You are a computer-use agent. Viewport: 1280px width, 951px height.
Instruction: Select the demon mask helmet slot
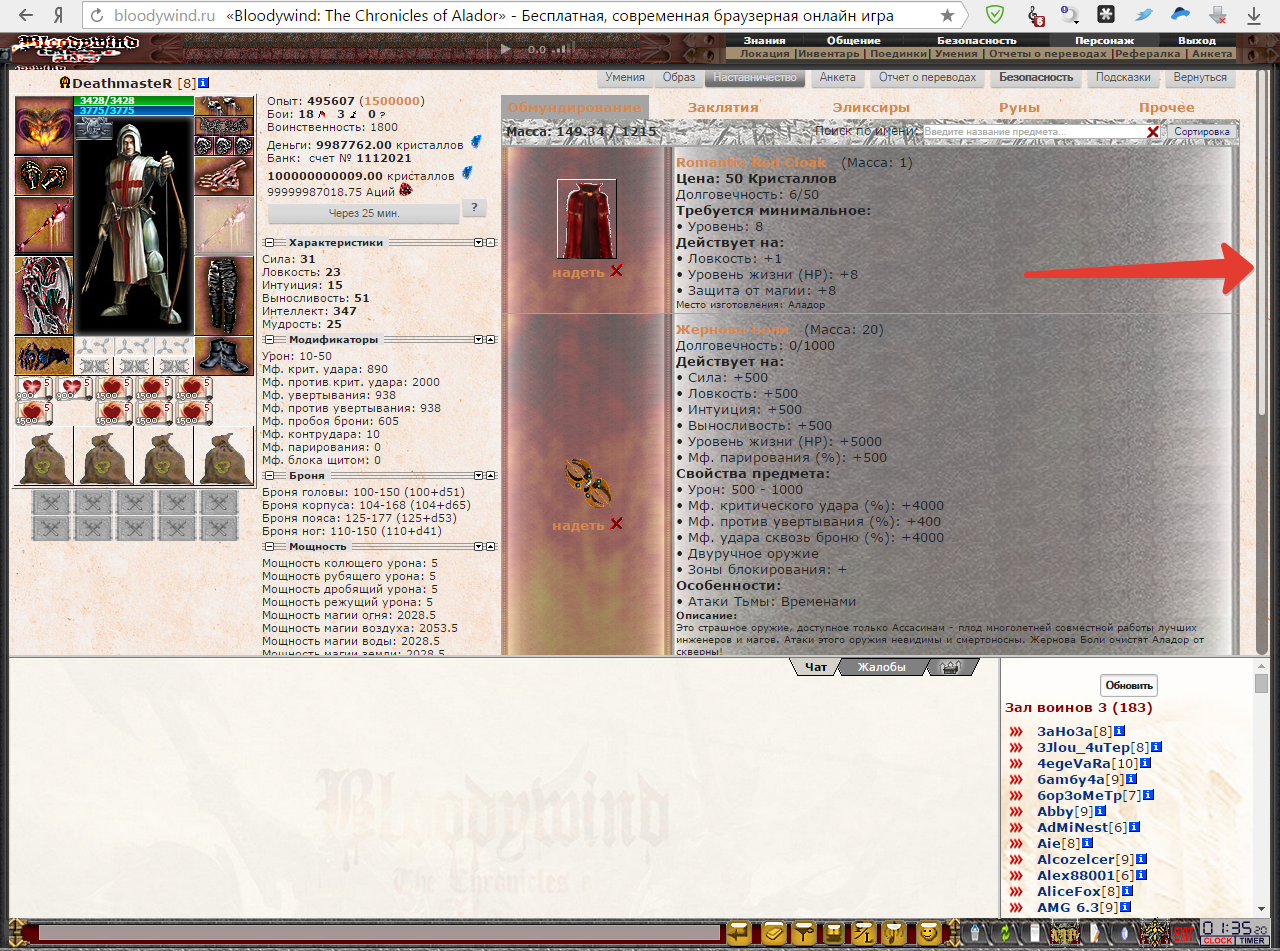point(44,125)
